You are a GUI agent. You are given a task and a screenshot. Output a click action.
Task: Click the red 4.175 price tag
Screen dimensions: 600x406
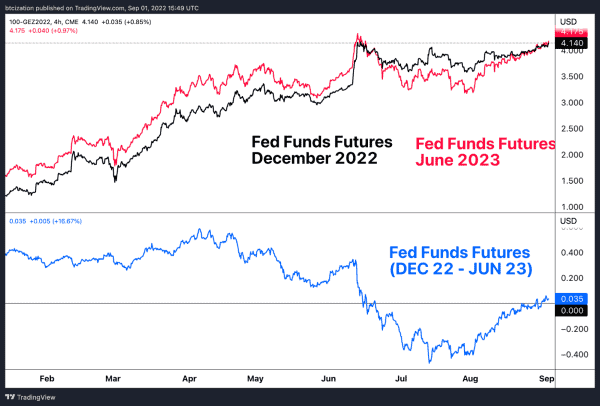click(571, 31)
